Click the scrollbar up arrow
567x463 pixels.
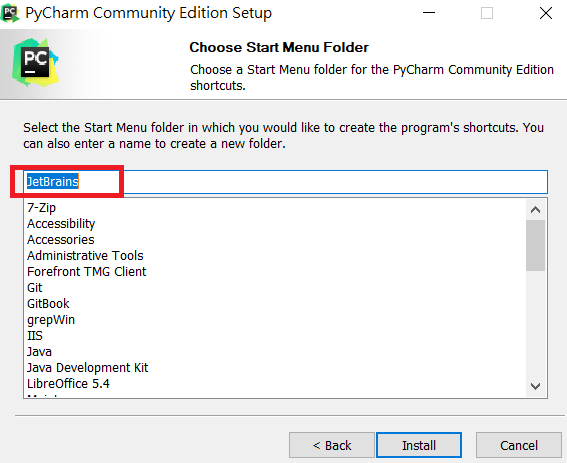535,210
